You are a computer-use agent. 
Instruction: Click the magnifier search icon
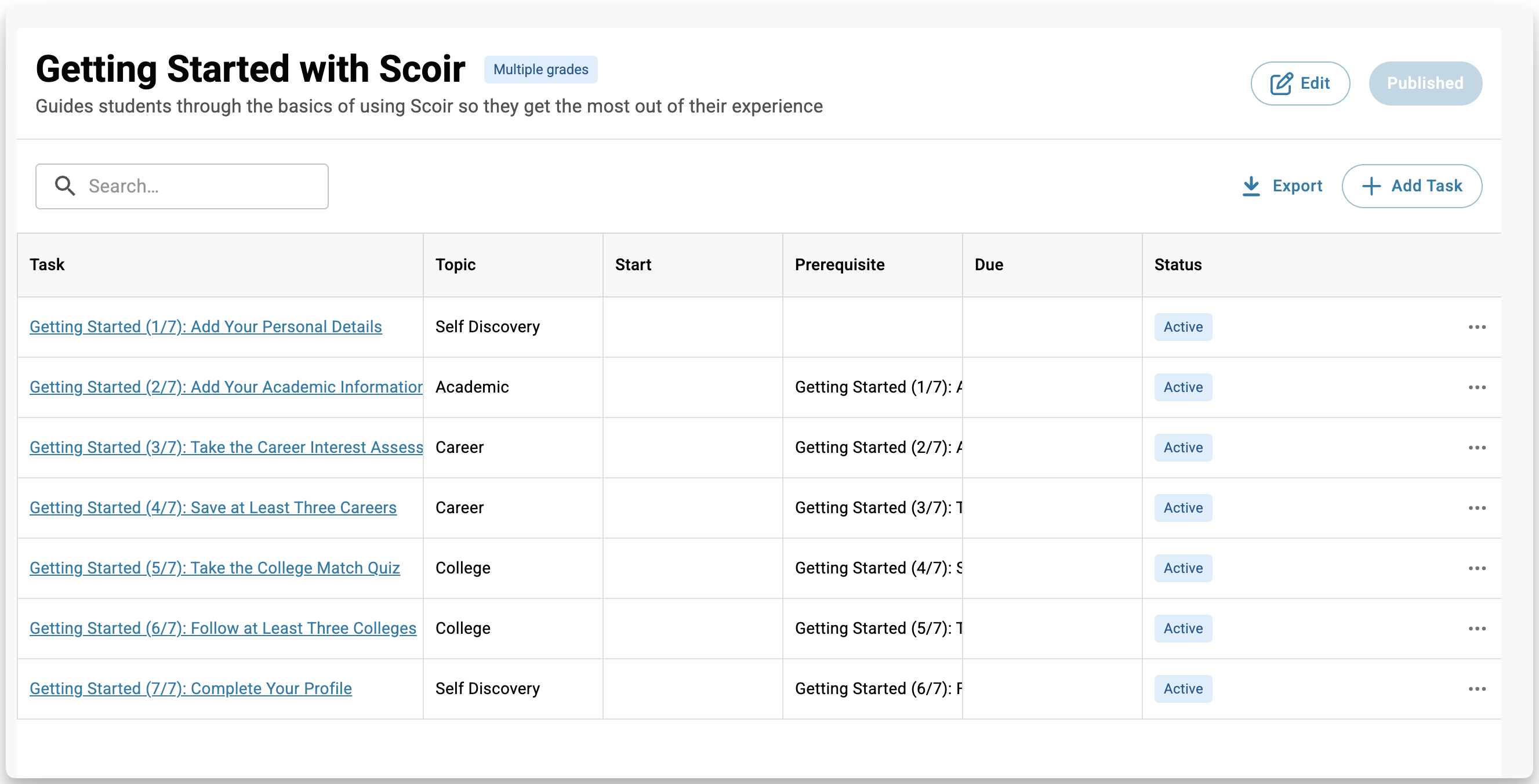(65, 186)
